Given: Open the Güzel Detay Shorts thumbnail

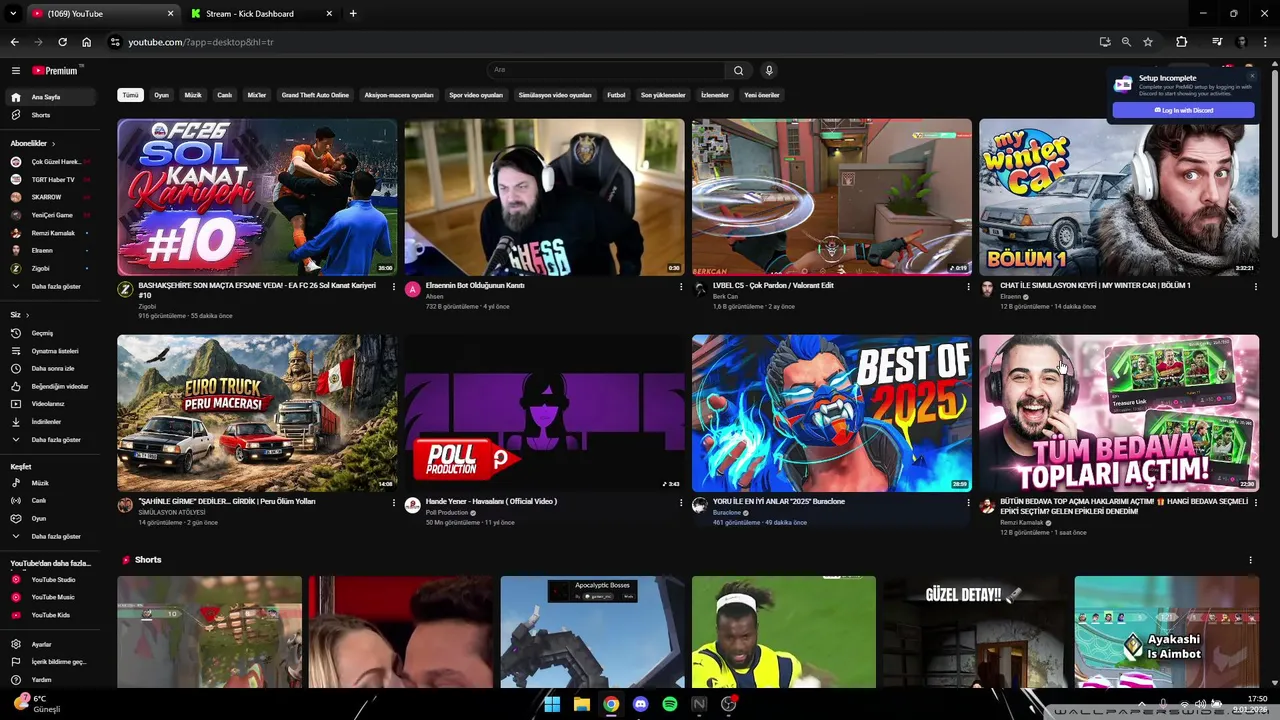Looking at the screenshot, I should point(975,632).
